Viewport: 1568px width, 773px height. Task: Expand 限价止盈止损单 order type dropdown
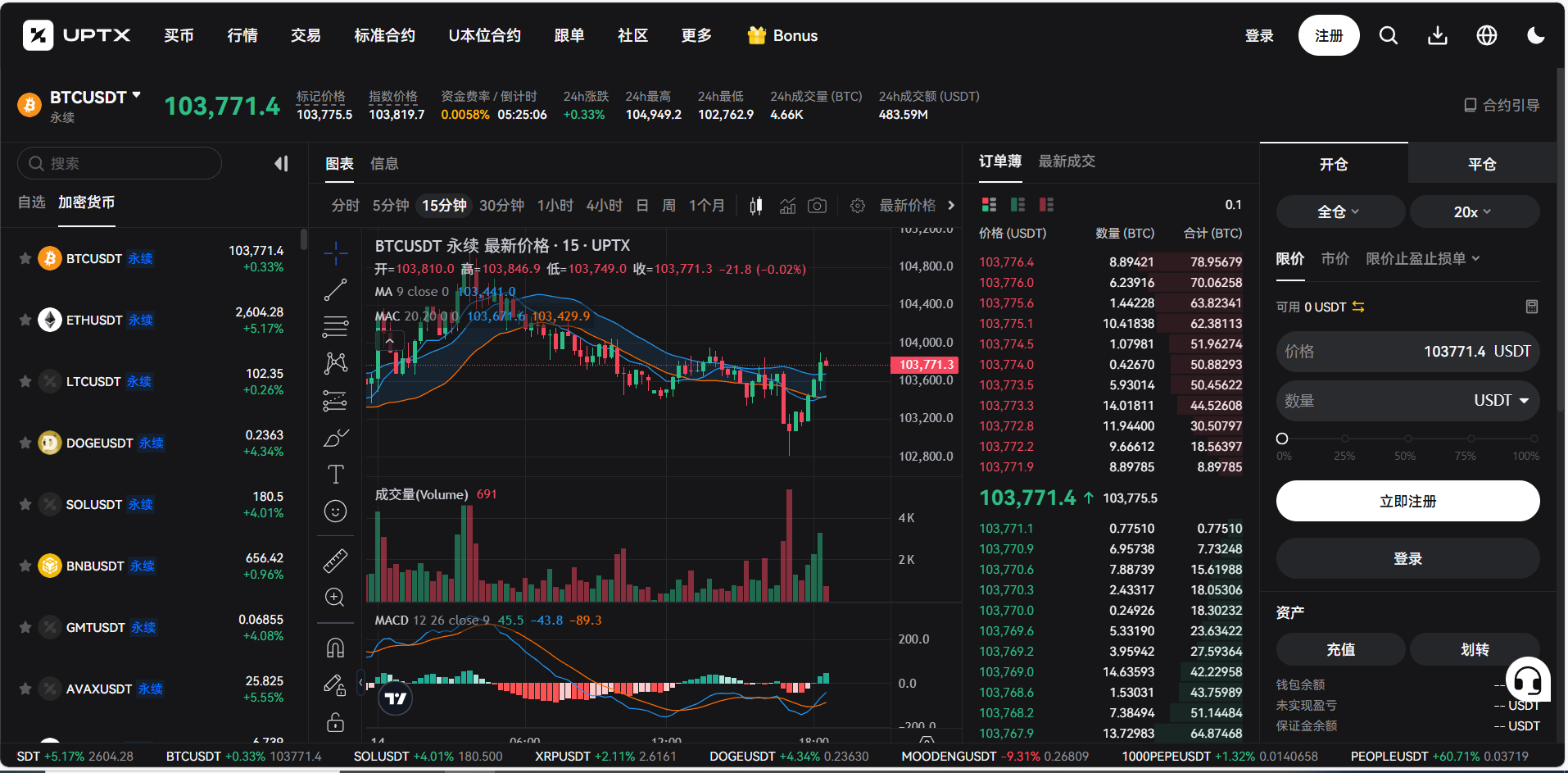click(x=1423, y=259)
